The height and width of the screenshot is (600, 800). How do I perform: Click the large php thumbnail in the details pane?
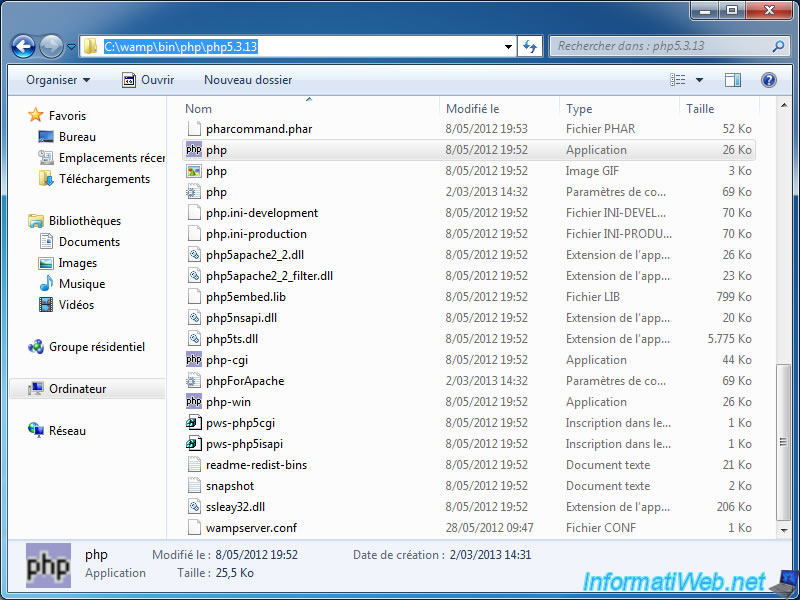click(x=48, y=565)
